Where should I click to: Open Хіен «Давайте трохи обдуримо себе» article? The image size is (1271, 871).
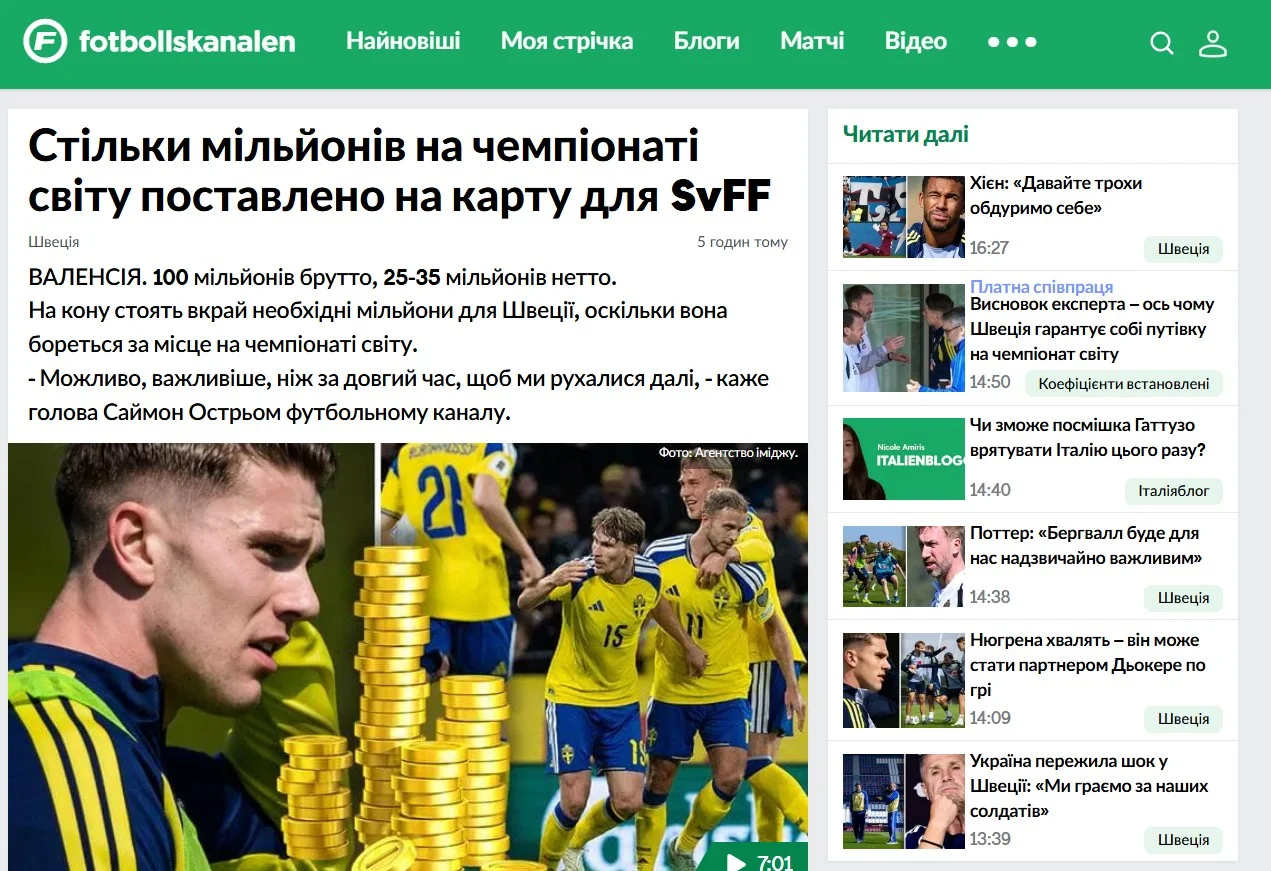tap(1056, 196)
